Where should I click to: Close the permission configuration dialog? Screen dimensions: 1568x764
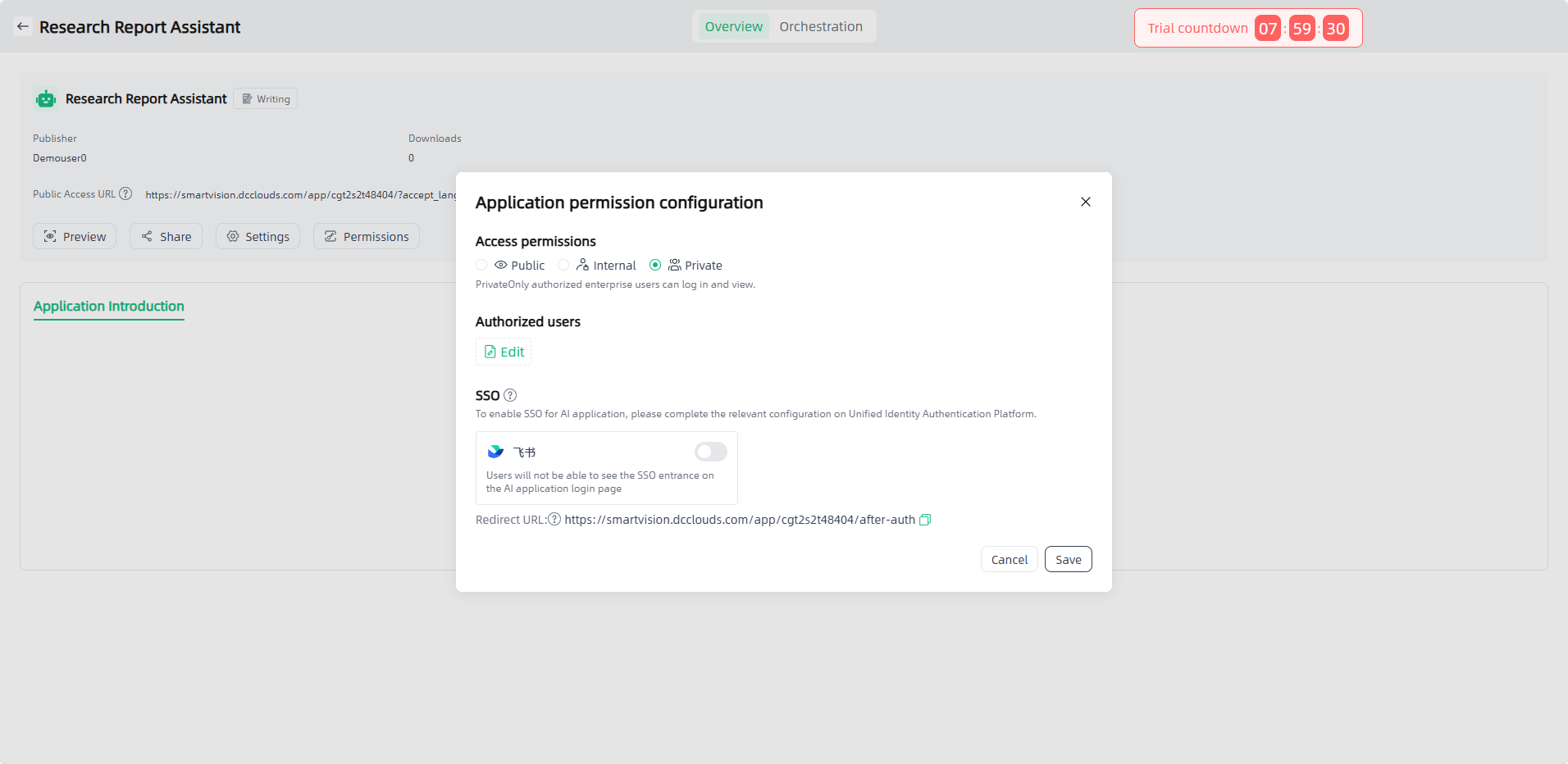(x=1085, y=202)
